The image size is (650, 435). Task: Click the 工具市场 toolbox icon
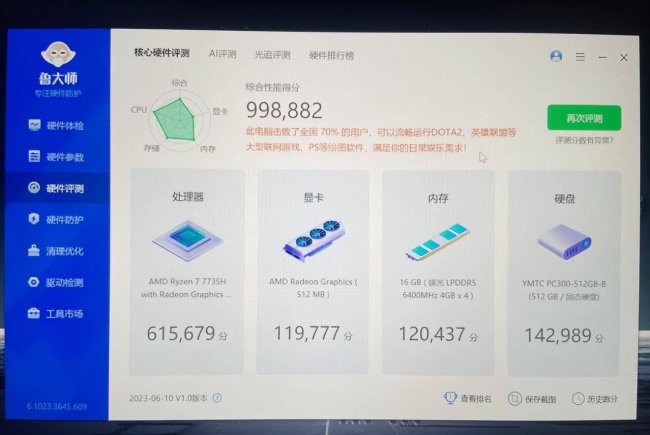(34, 313)
